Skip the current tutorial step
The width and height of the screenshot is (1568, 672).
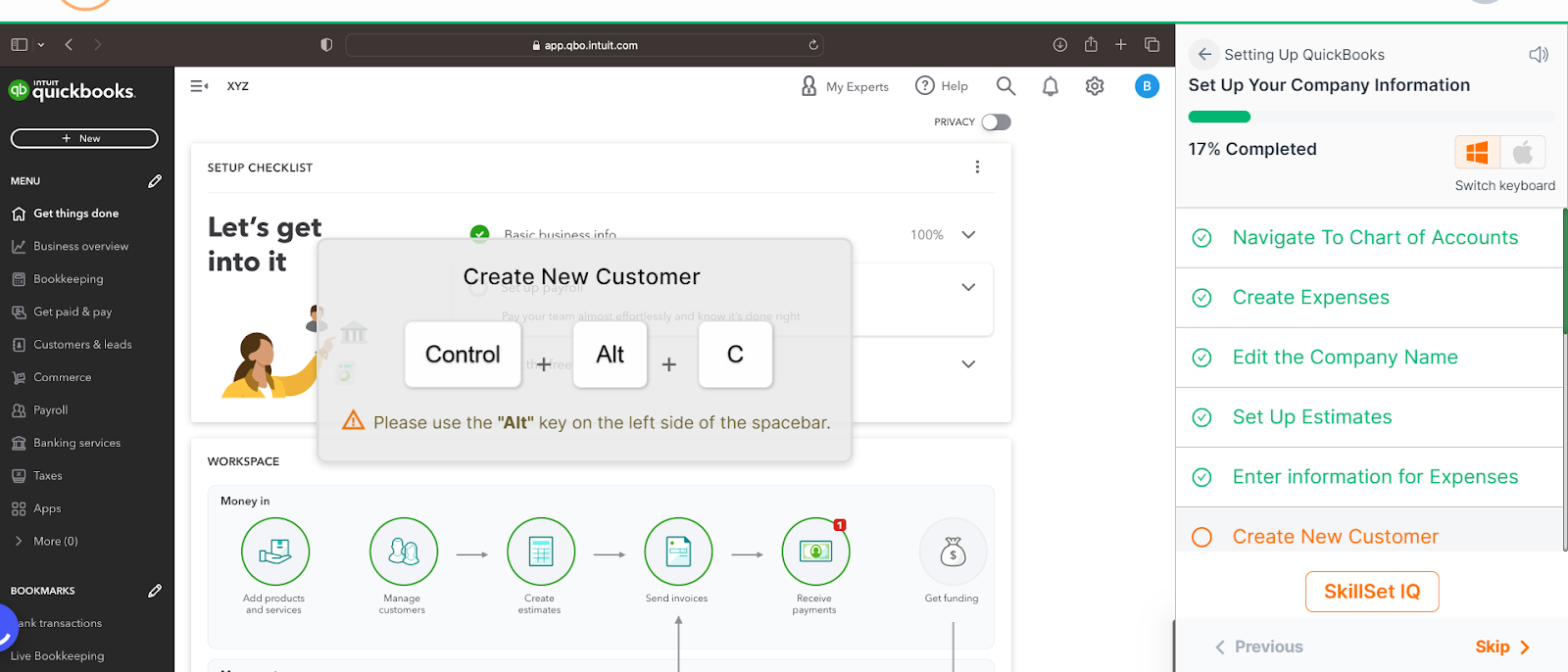point(1502,647)
